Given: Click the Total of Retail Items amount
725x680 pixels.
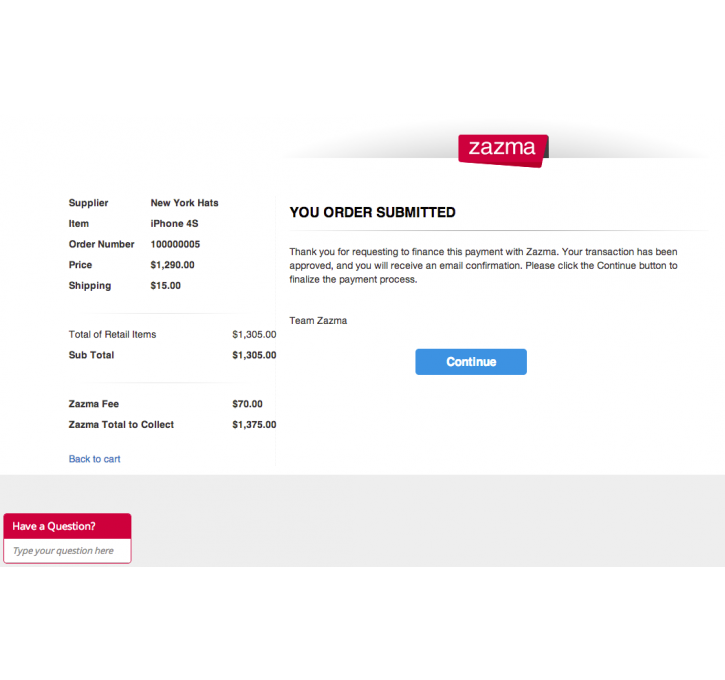Looking at the screenshot, I should pos(254,334).
